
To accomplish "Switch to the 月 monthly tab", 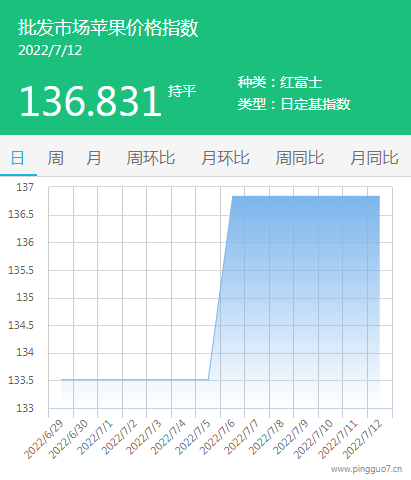I will (x=94, y=158).
